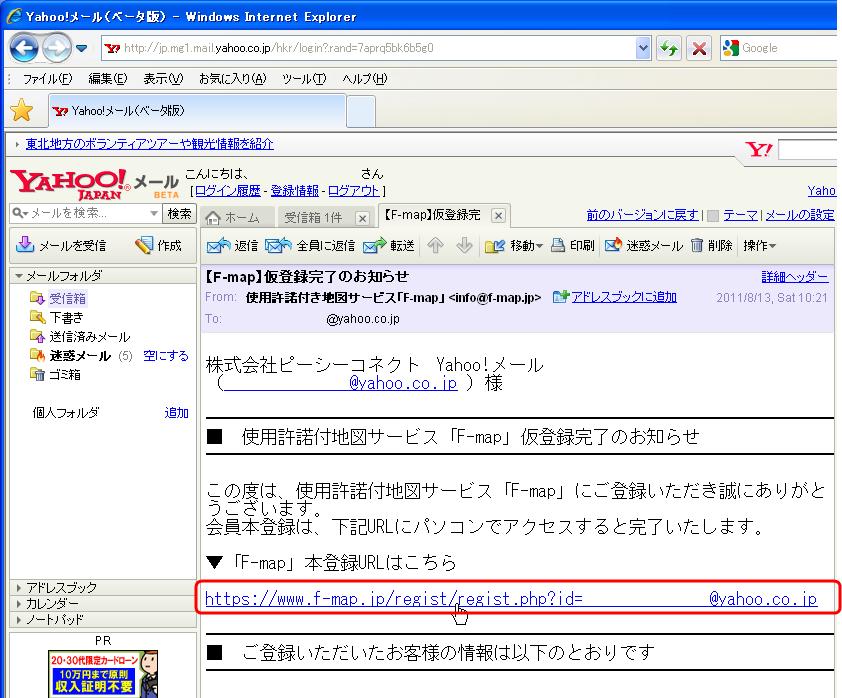Open the 表示(V) menu
Screen dimensions: 842x698
(163, 79)
